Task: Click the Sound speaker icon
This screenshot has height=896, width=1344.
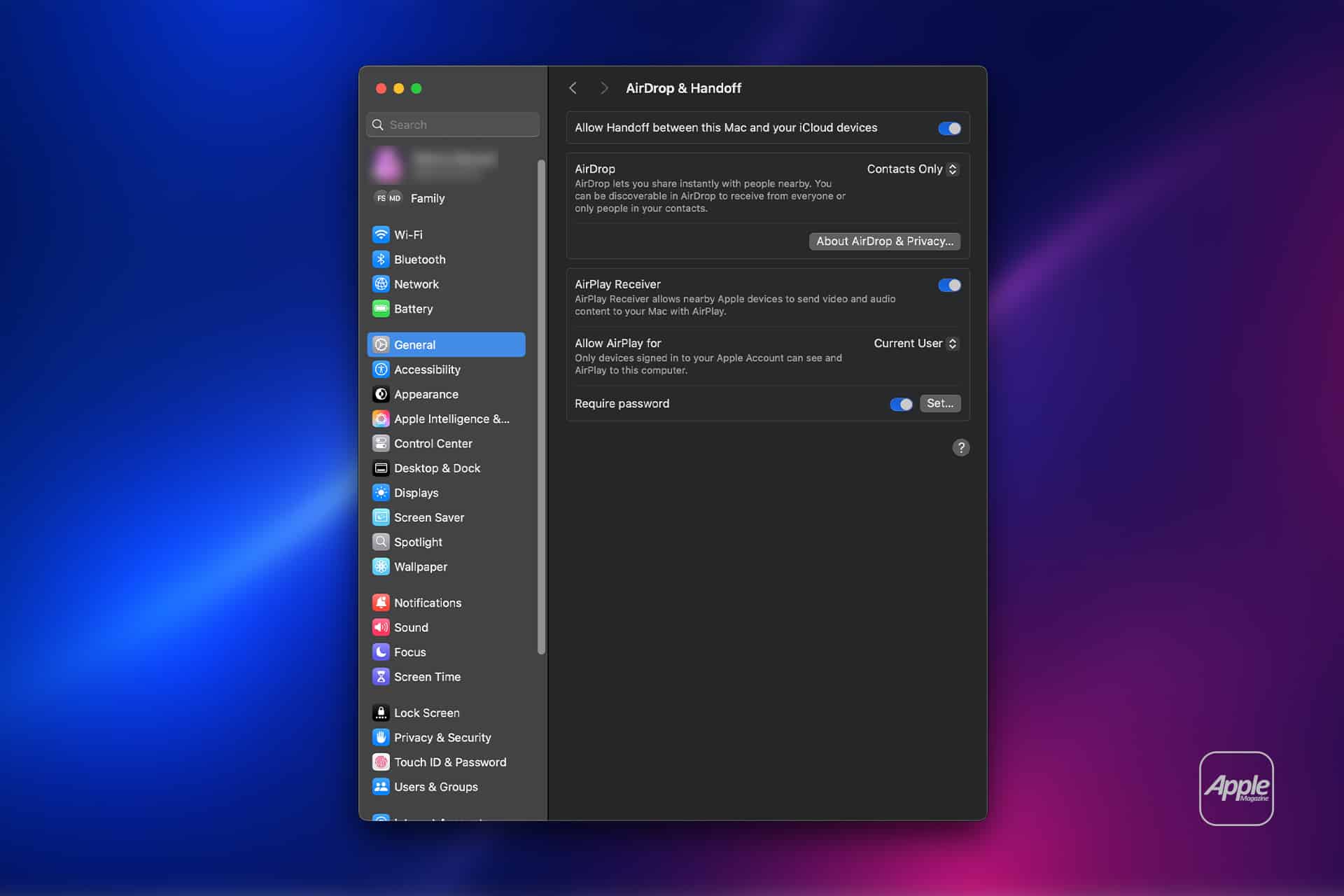Action: coord(381,627)
